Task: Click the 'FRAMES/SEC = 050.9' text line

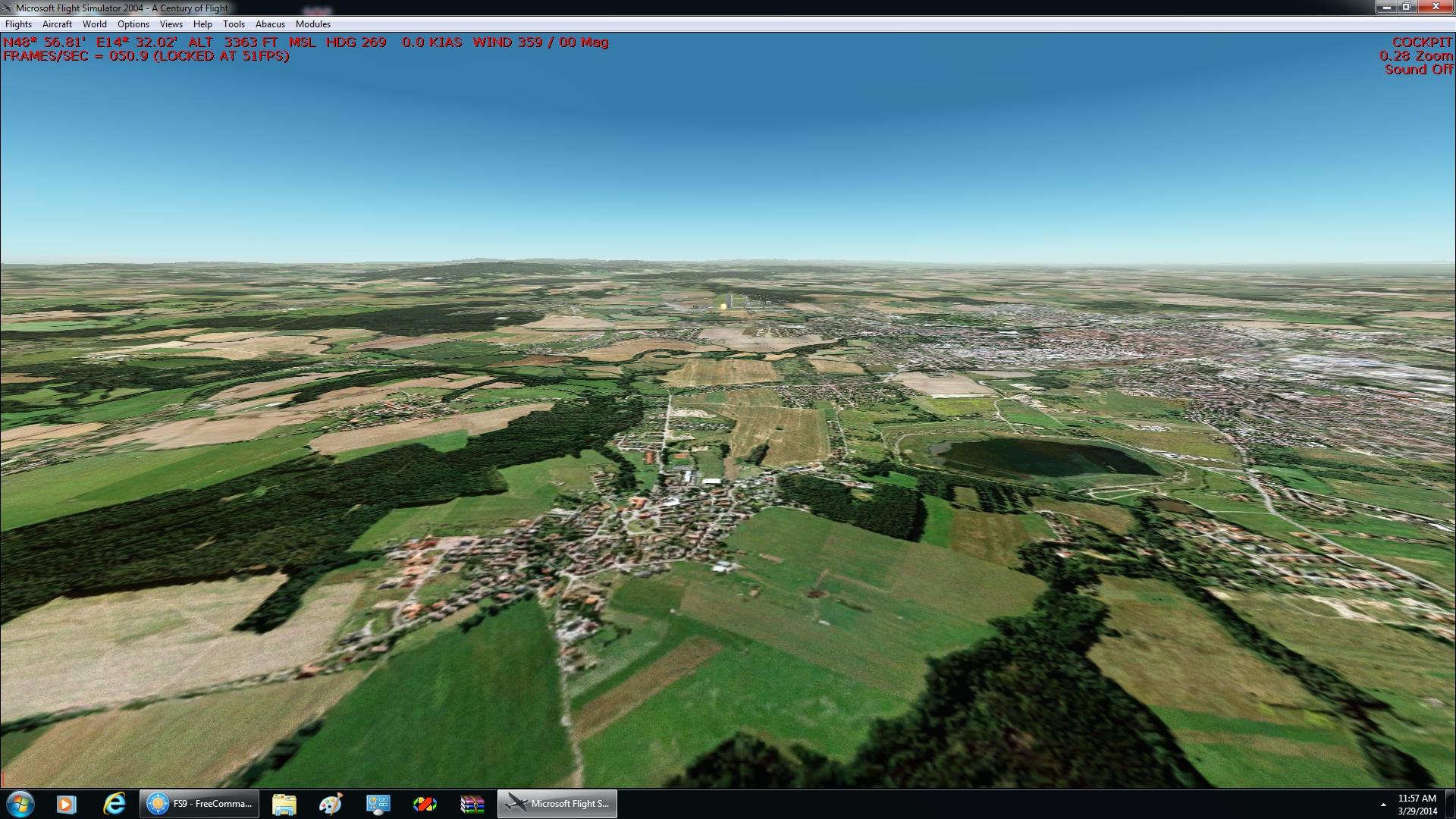Action: tap(146, 56)
